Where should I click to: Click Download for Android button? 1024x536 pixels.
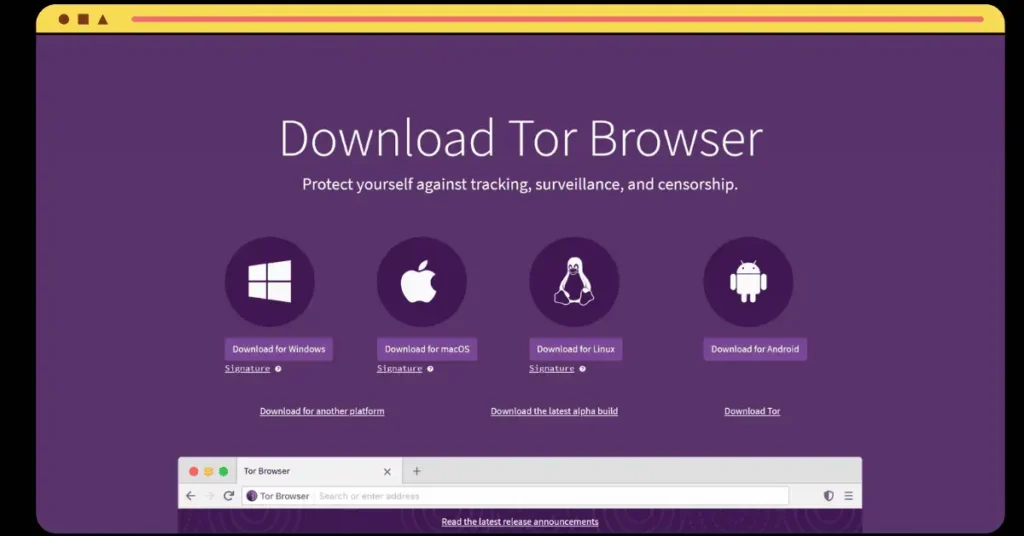[755, 349]
